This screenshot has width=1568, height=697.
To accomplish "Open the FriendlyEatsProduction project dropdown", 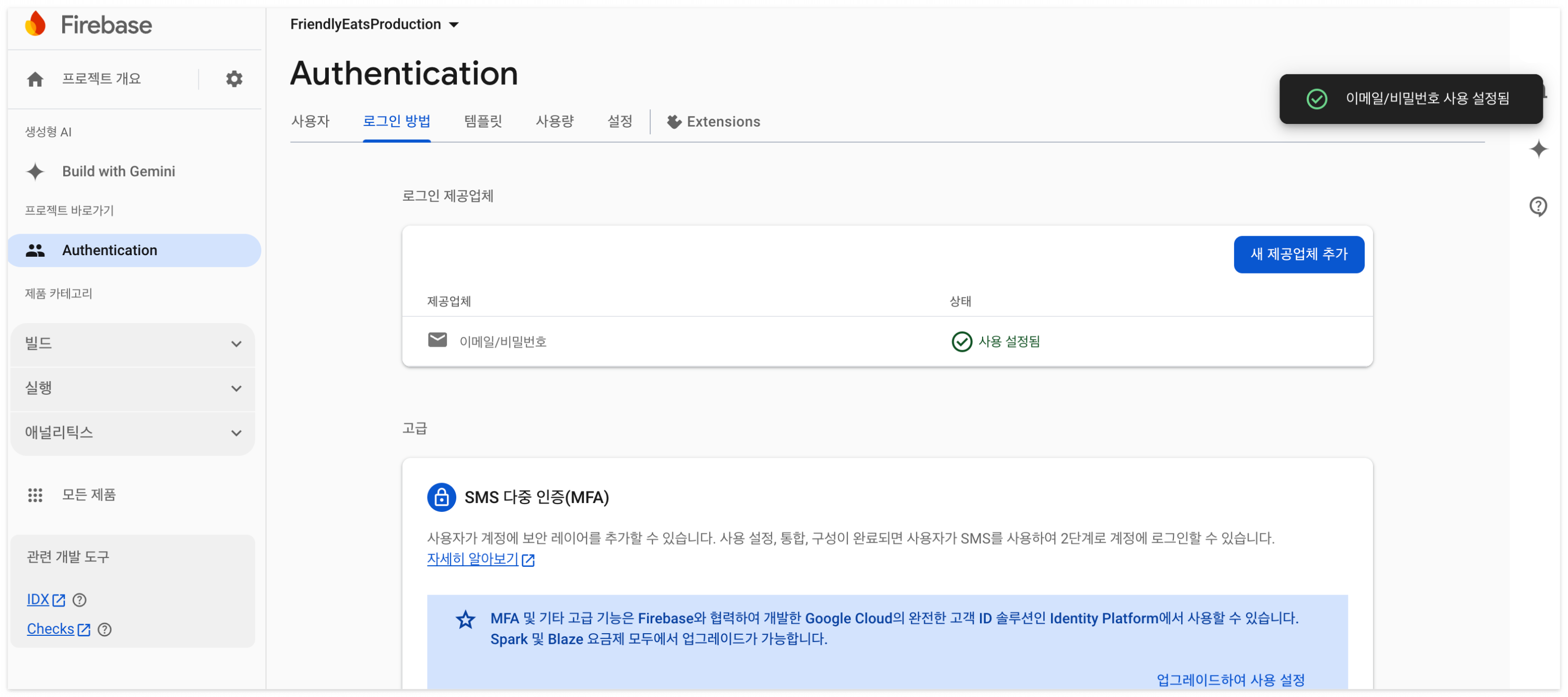I will pos(374,25).
